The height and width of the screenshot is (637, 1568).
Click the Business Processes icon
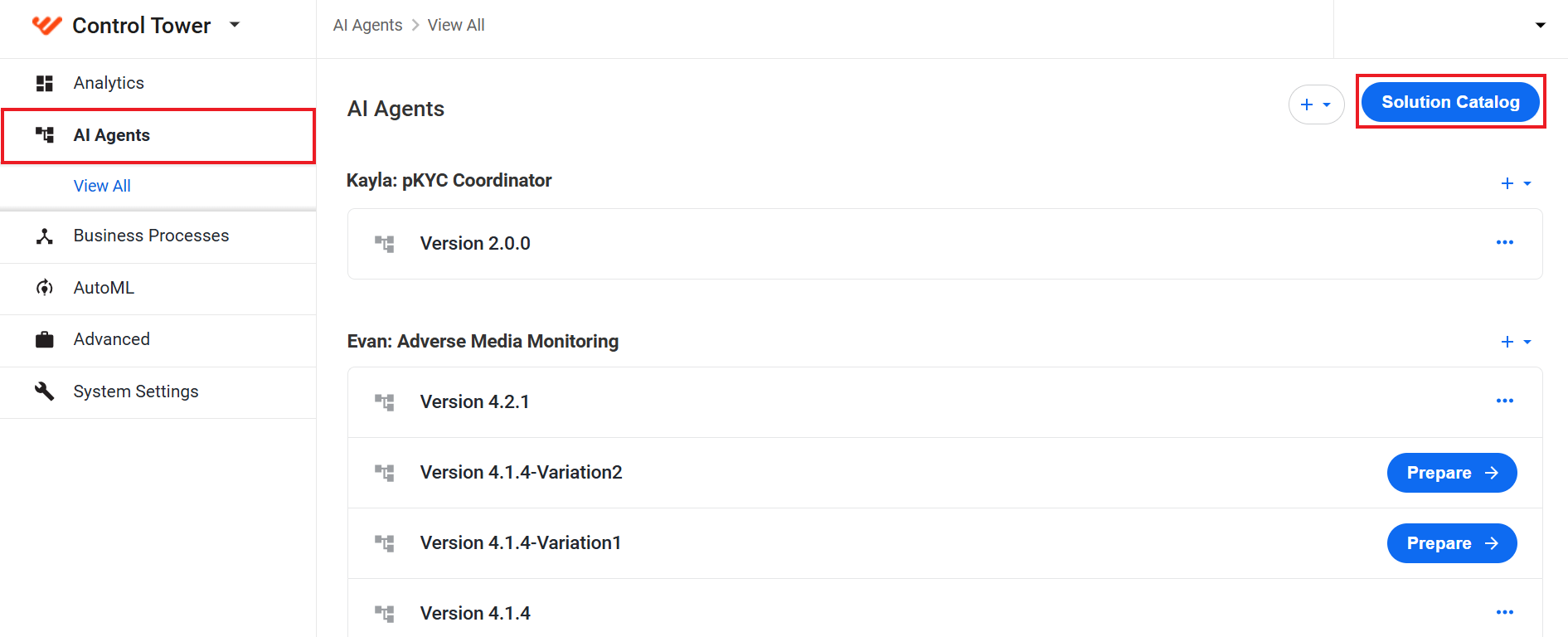(45, 236)
